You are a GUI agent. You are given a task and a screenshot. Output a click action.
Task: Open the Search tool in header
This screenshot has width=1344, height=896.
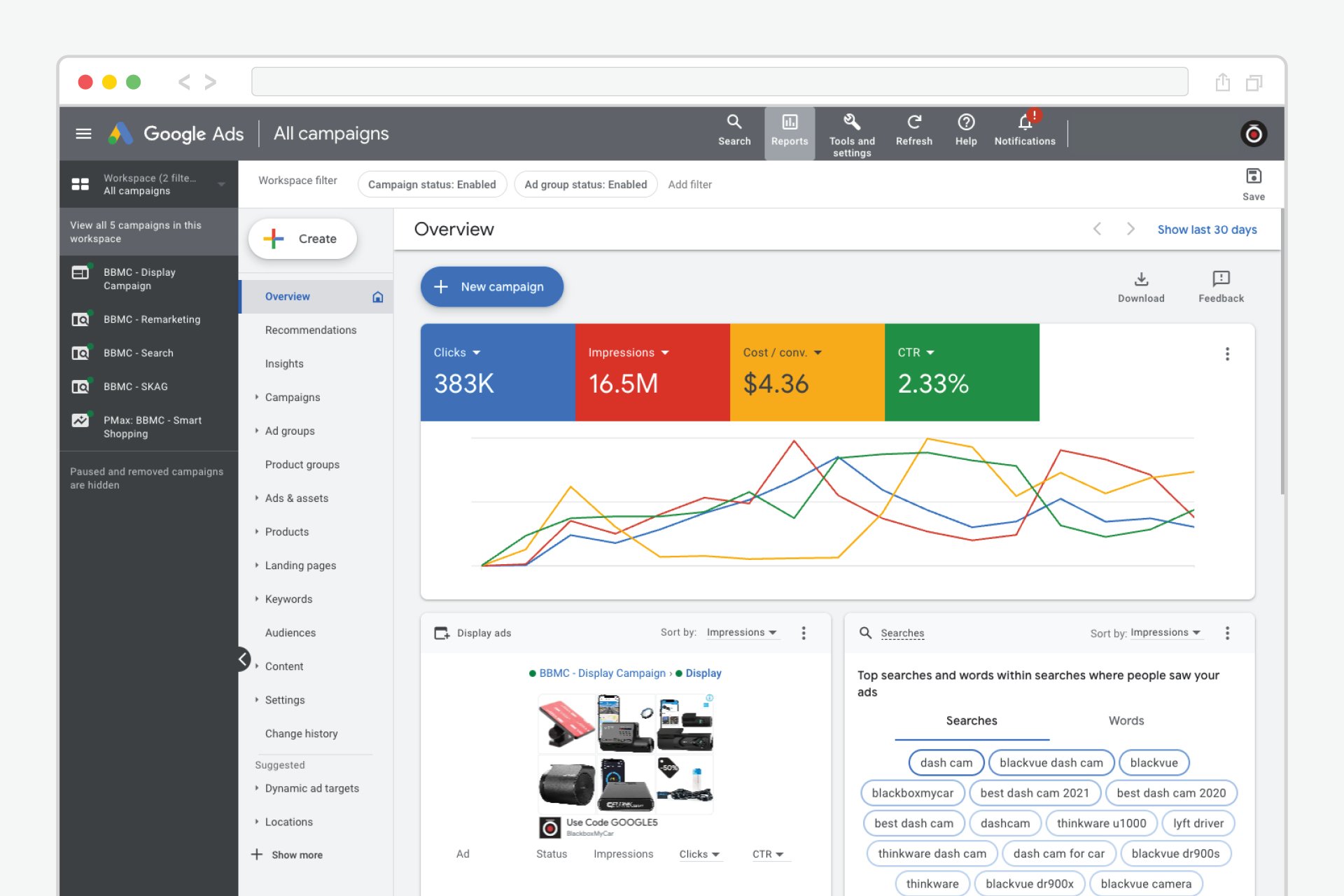(x=734, y=130)
